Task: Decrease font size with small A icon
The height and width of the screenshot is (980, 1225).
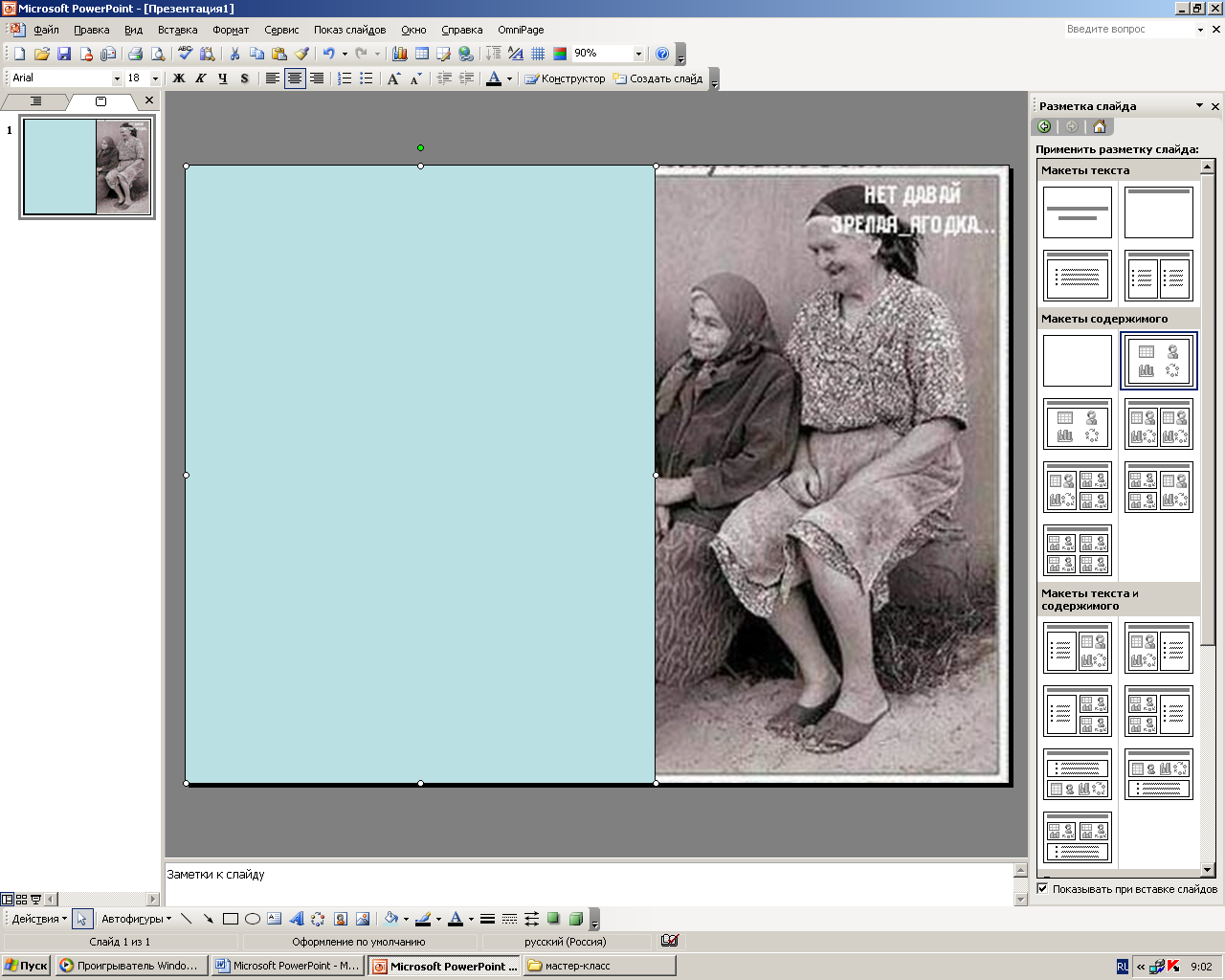Action: [415, 78]
